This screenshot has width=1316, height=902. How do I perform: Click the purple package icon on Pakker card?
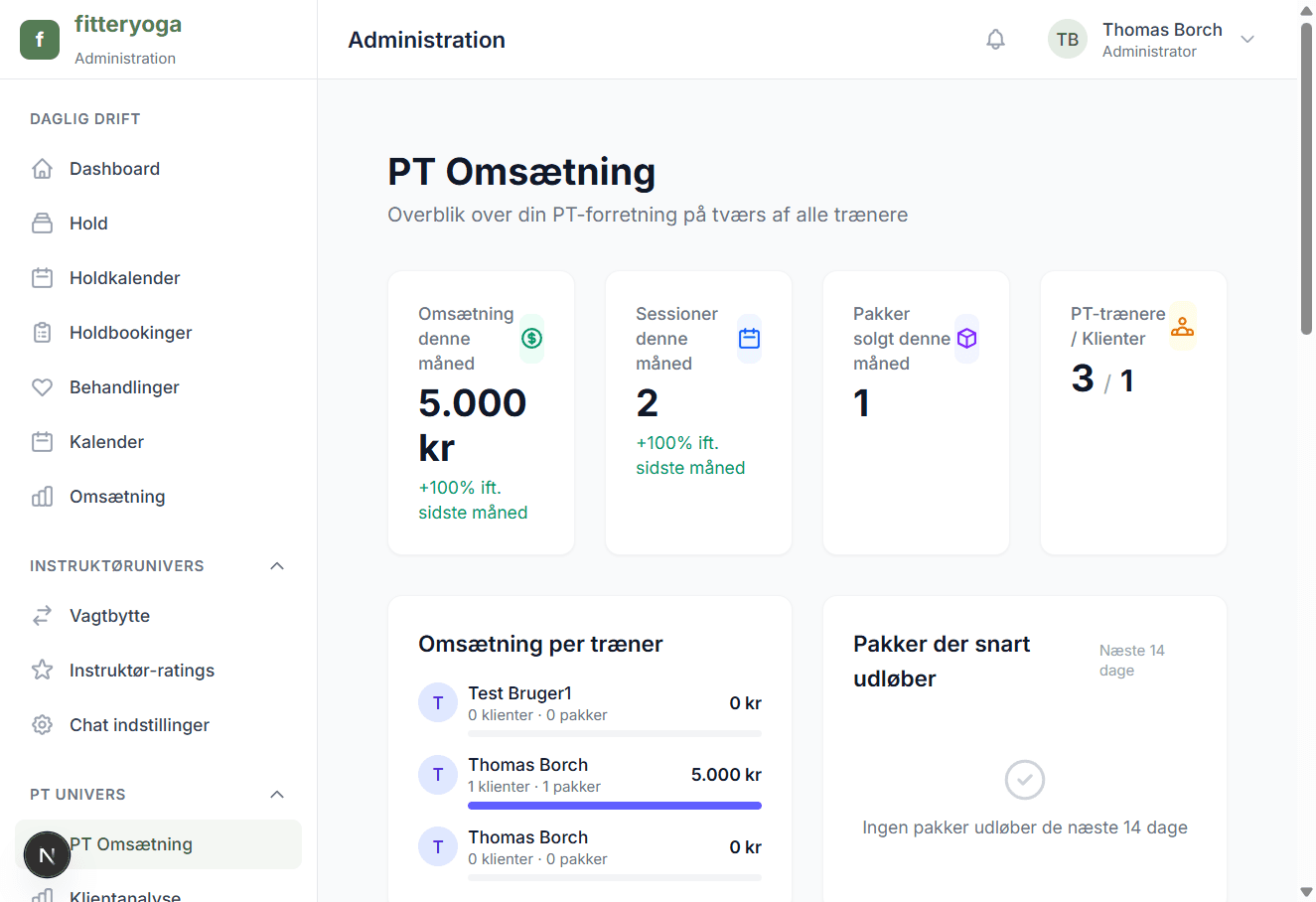(966, 338)
